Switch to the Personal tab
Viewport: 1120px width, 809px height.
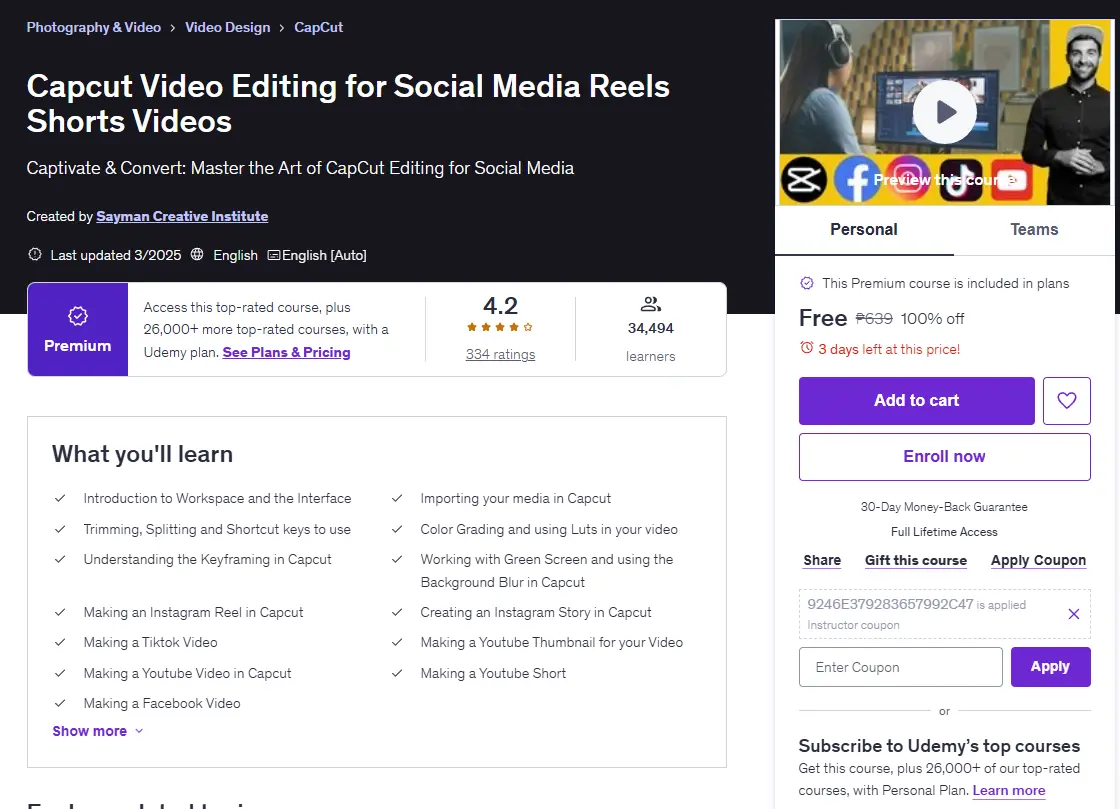[864, 229]
